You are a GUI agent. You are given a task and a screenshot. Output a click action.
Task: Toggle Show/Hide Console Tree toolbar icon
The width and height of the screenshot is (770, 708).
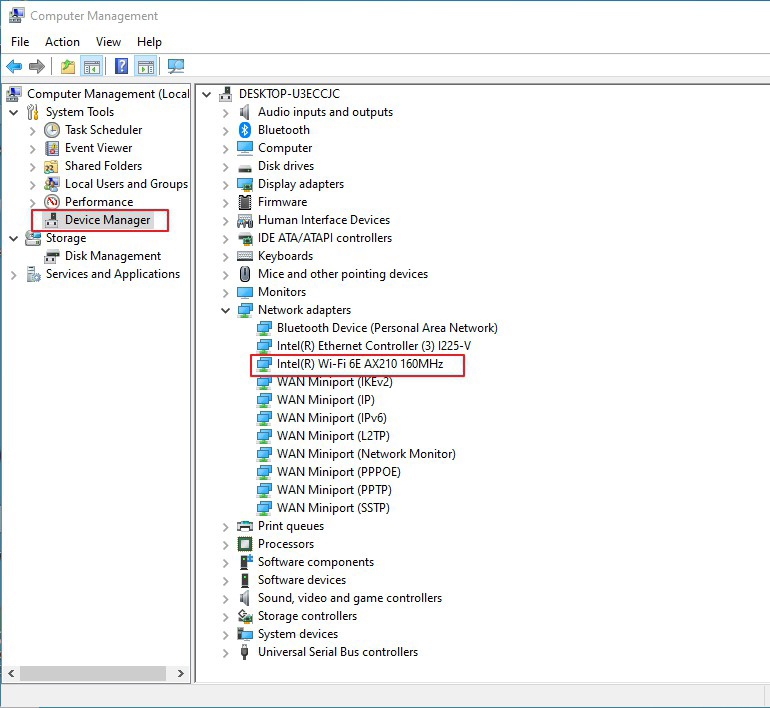[92, 66]
